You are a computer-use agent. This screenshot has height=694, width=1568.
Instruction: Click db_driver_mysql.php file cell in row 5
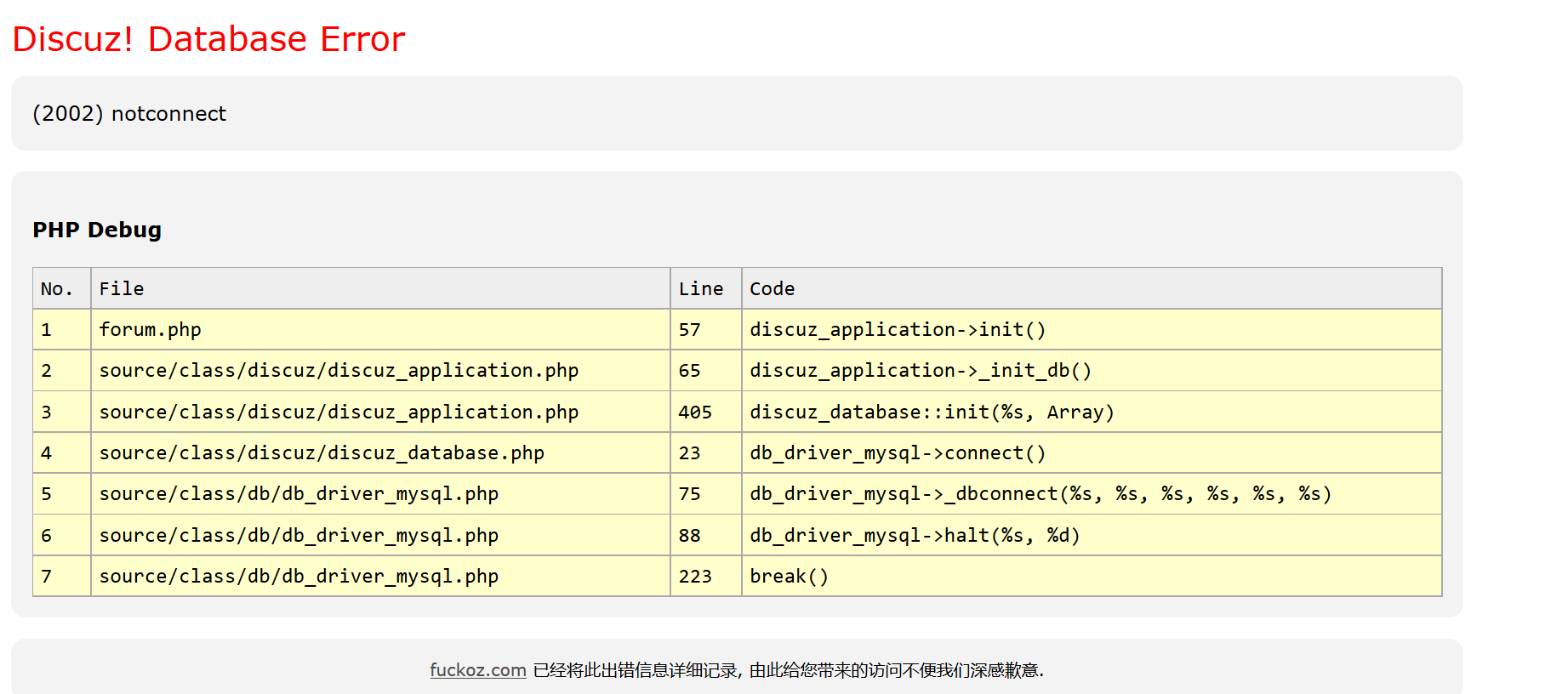click(x=380, y=494)
